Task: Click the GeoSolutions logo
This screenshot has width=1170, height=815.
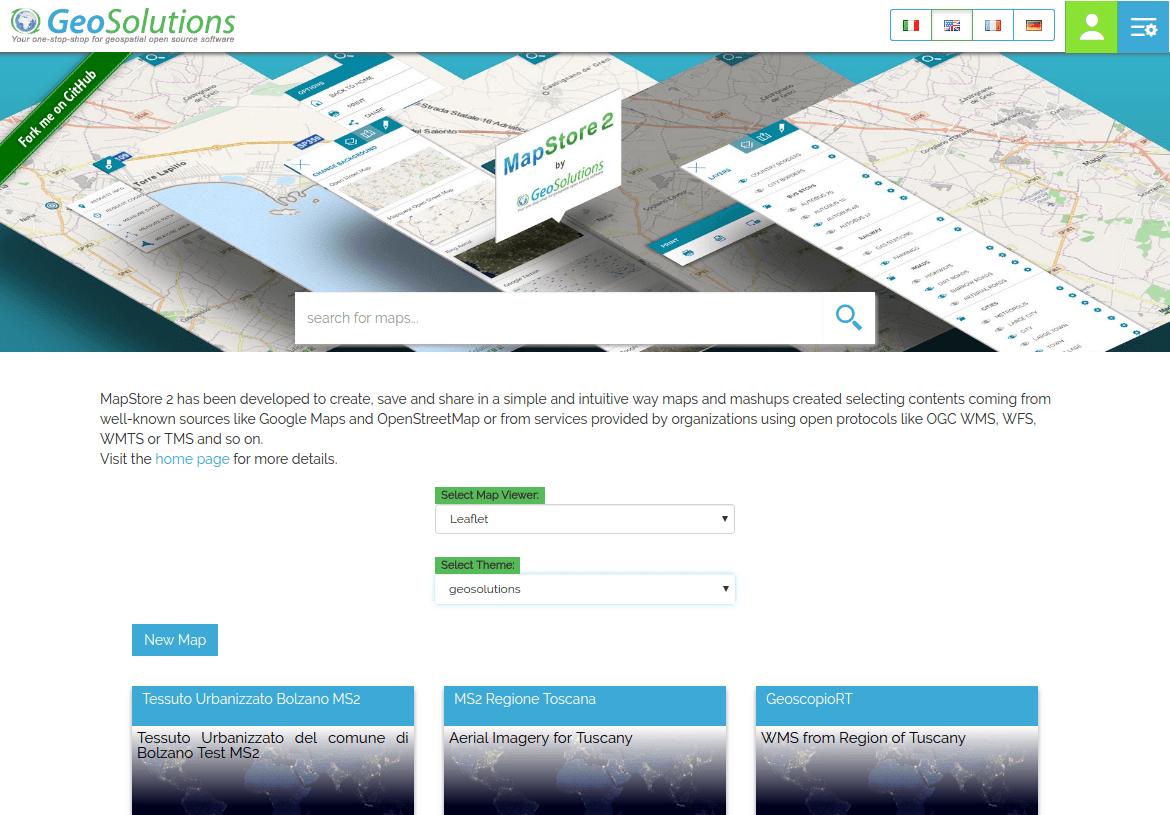Action: (124, 25)
